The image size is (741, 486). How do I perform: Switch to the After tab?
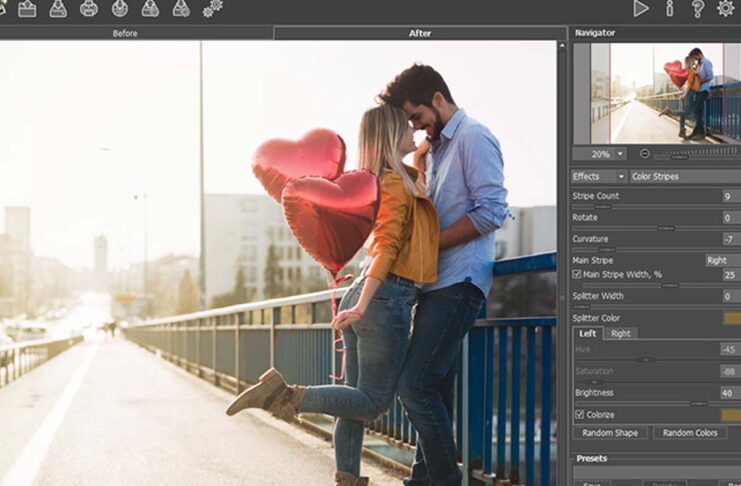click(420, 33)
